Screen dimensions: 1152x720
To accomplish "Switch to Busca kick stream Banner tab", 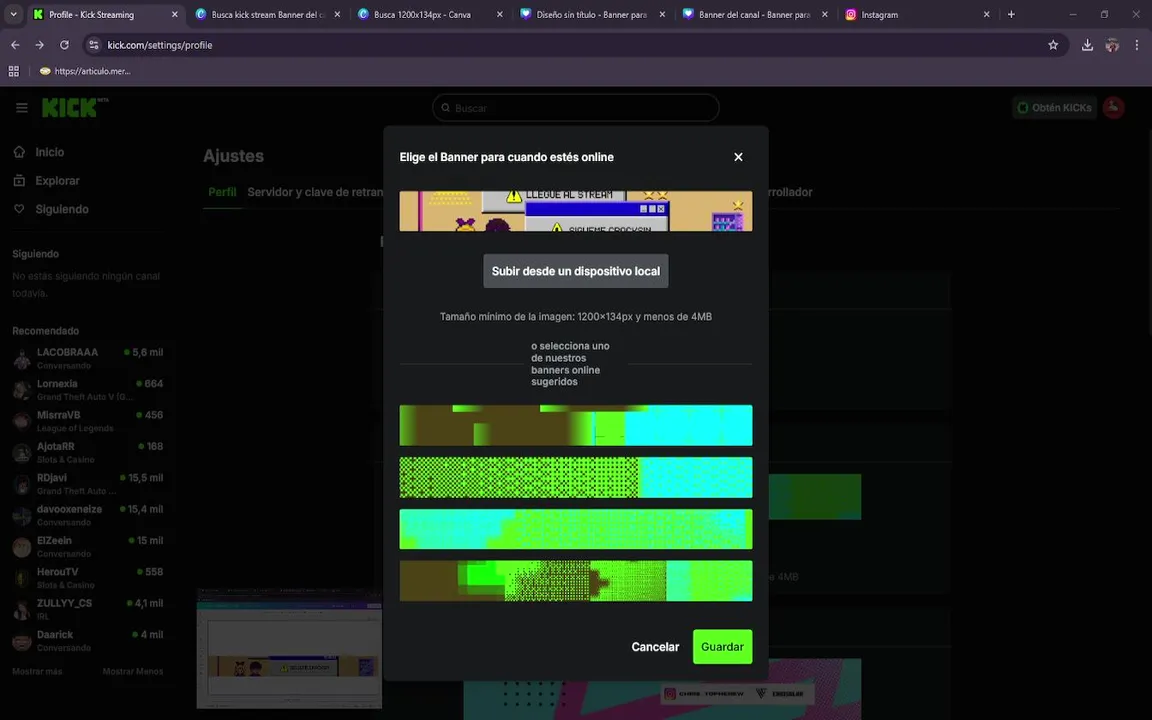I will 268,14.
